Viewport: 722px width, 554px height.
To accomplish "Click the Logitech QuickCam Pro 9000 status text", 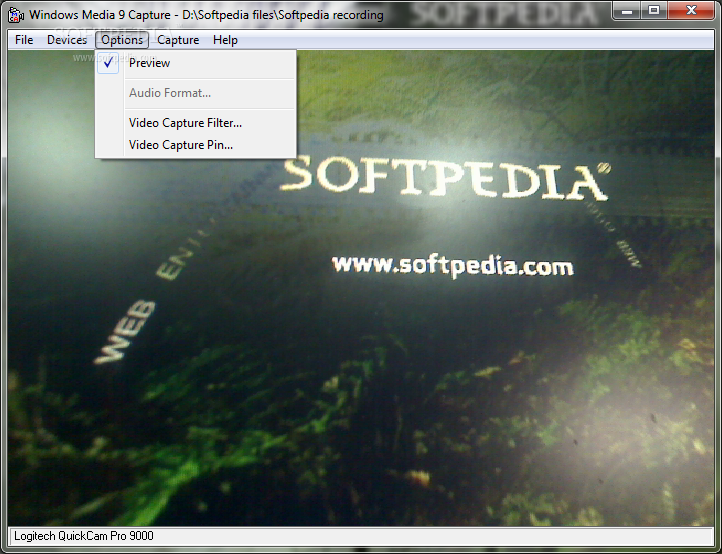I will [x=84, y=536].
